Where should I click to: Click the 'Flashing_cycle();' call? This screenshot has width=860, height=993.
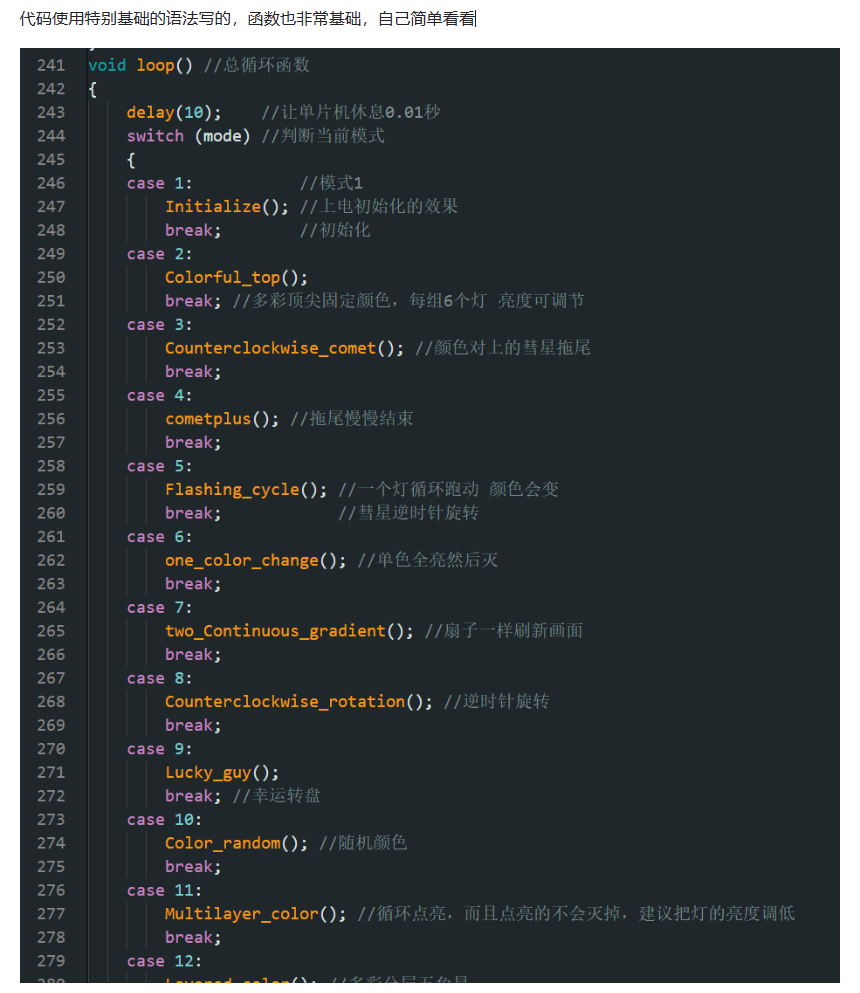click(x=246, y=490)
